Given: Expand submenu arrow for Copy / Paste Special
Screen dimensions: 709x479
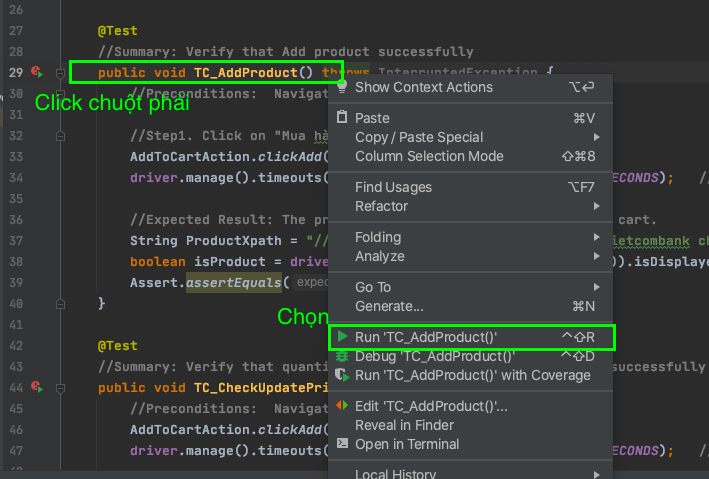Looking at the screenshot, I should (x=597, y=137).
